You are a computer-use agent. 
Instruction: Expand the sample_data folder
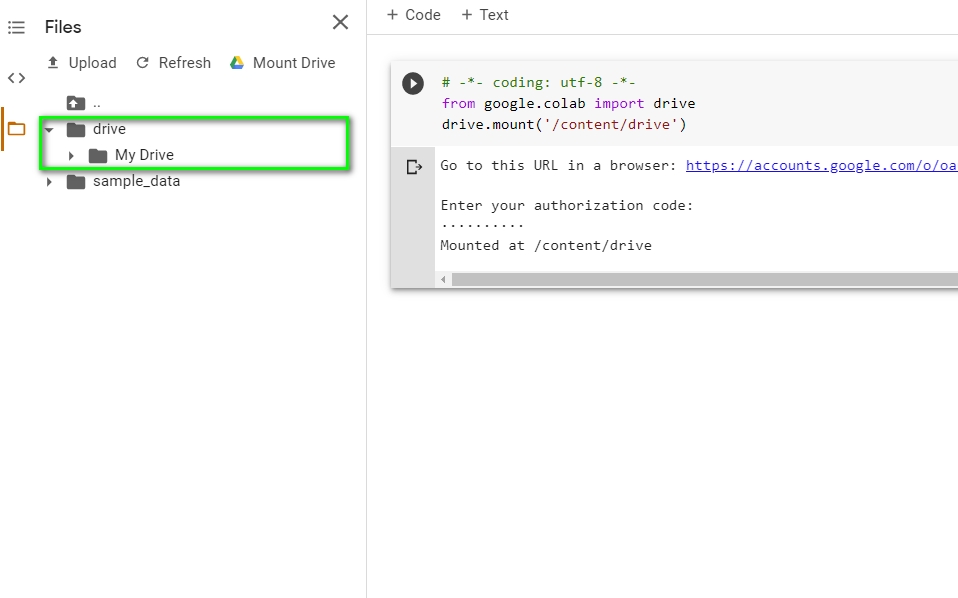pos(48,181)
